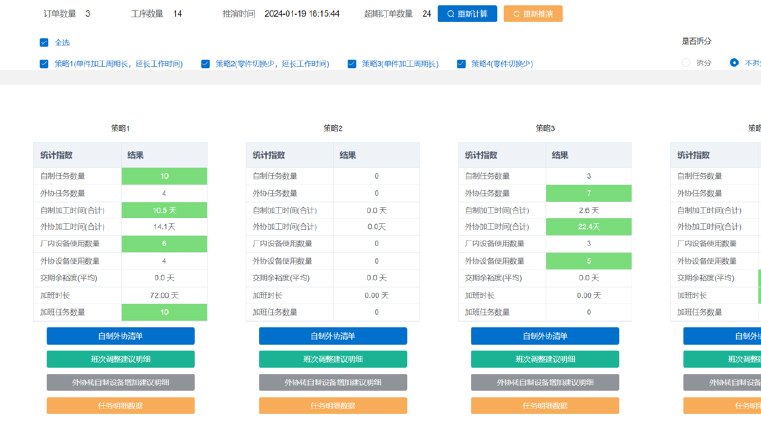This screenshot has height=437, width=761.
Task: Click the 结果 header in 策略2 table
Action: pos(347,155)
